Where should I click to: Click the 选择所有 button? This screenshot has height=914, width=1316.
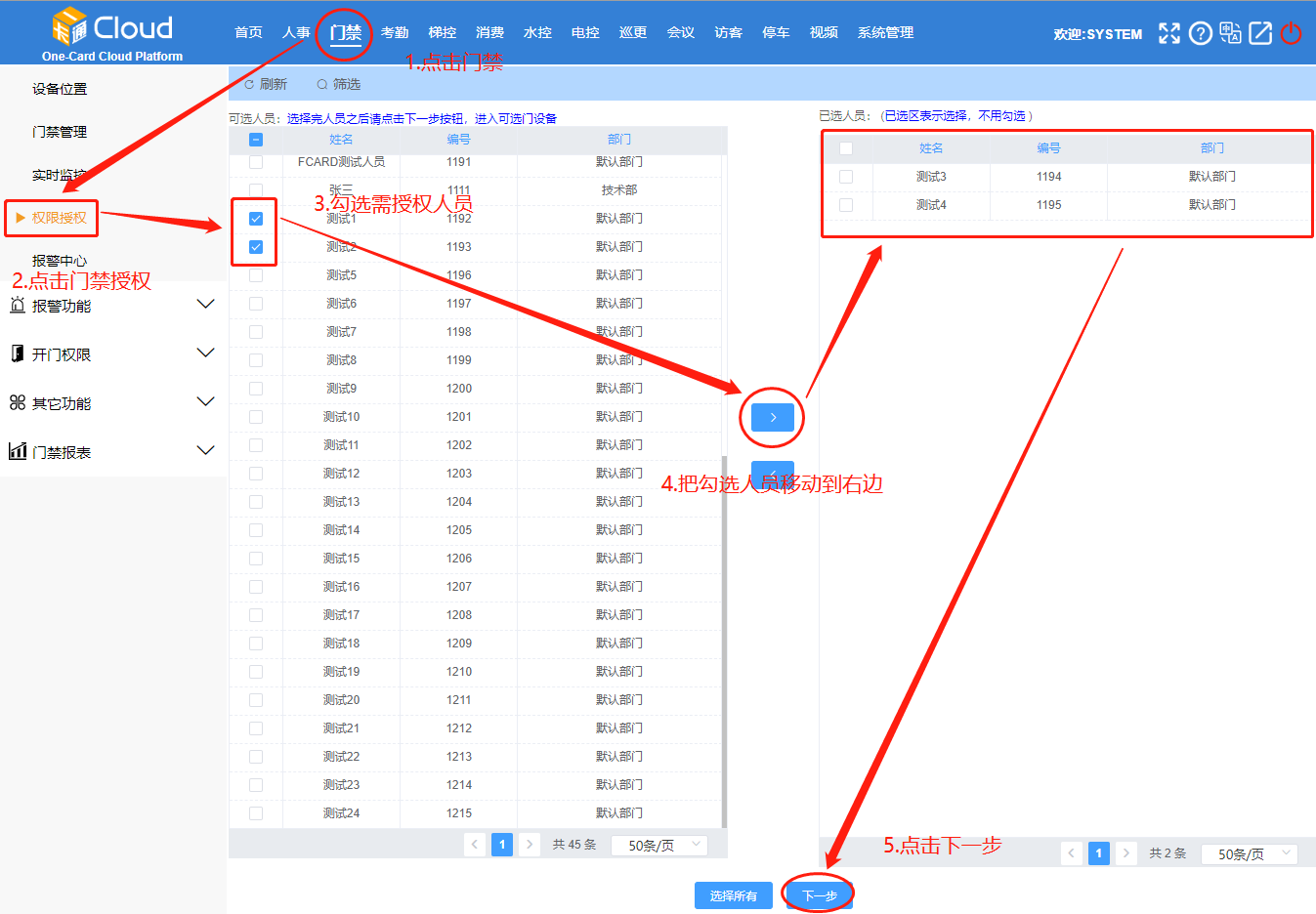[x=733, y=893]
